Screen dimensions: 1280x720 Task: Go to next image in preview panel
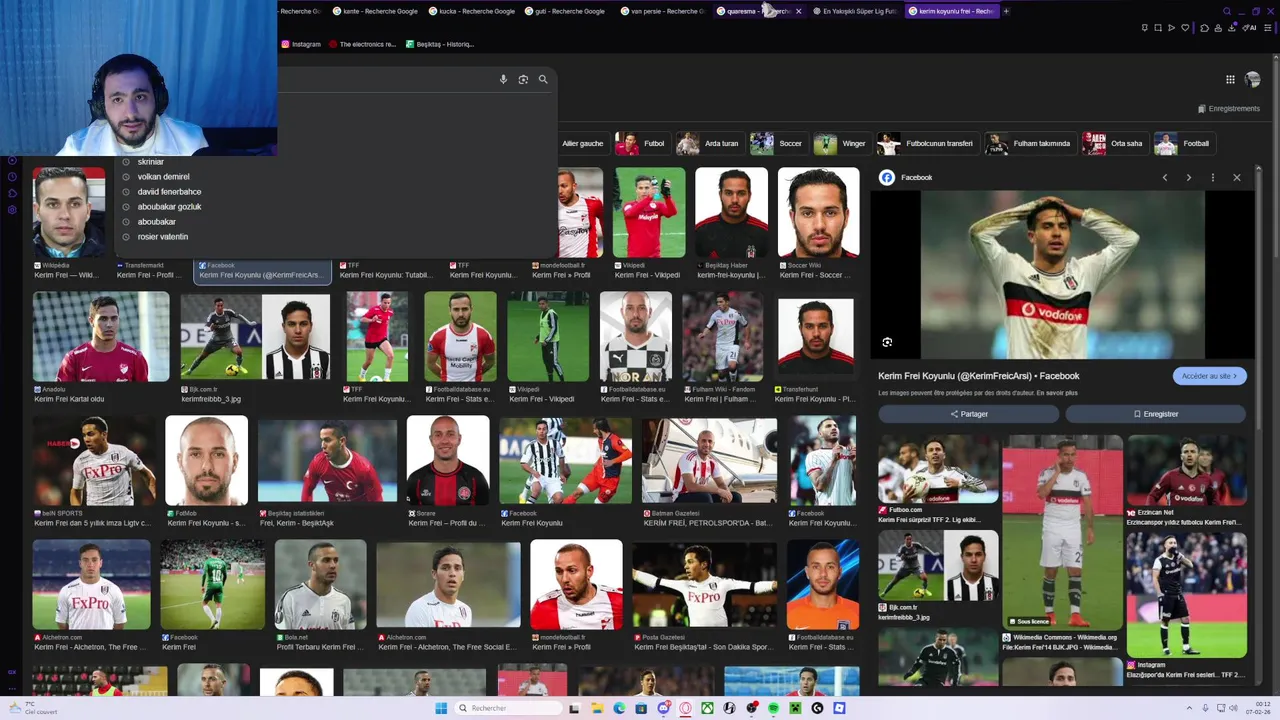1188,177
